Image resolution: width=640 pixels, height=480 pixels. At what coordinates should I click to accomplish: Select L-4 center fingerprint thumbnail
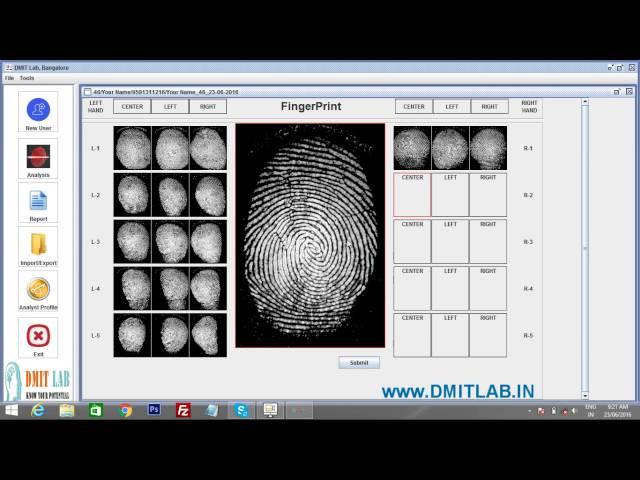[132, 289]
